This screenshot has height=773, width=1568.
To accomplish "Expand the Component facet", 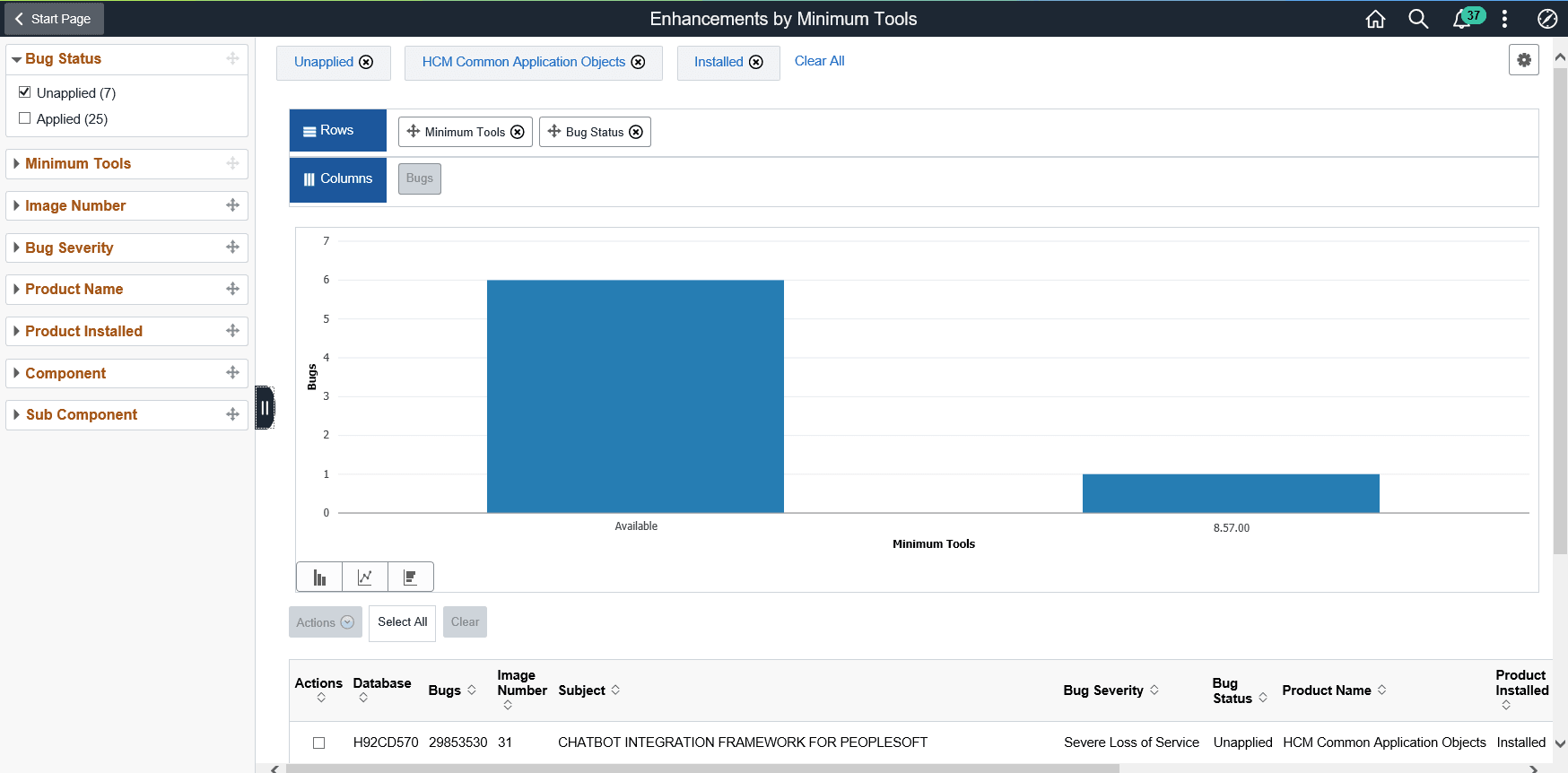I will [x=16, y=373].
